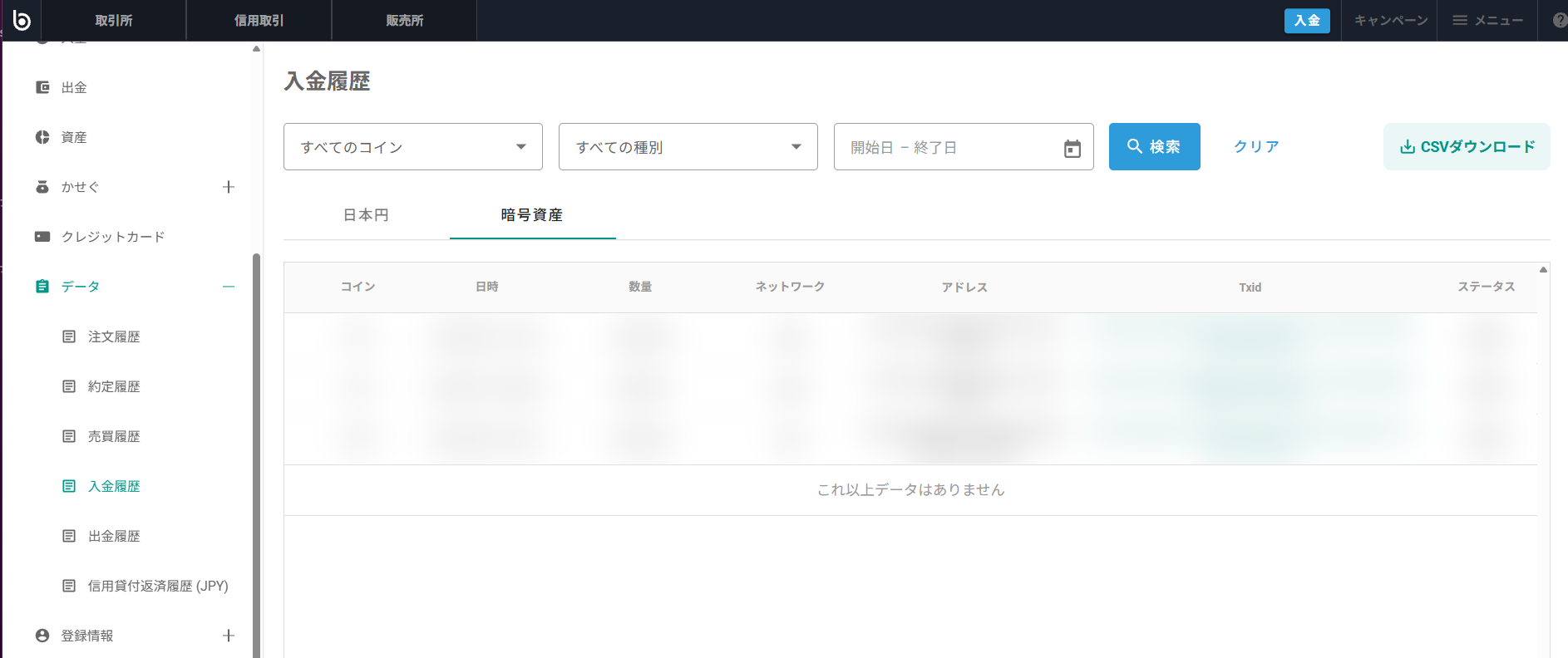Image resolution: width=1568 pixels, height=658 pixels.
Task: Click the bitbank logo icon
Action: 22,20
